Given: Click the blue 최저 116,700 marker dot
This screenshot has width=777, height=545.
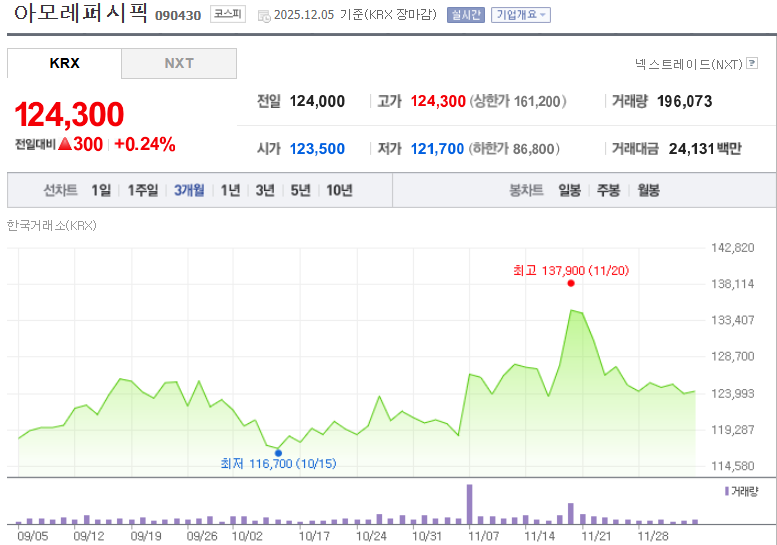Looking at the screenshot, I should [x=278, y=453].
